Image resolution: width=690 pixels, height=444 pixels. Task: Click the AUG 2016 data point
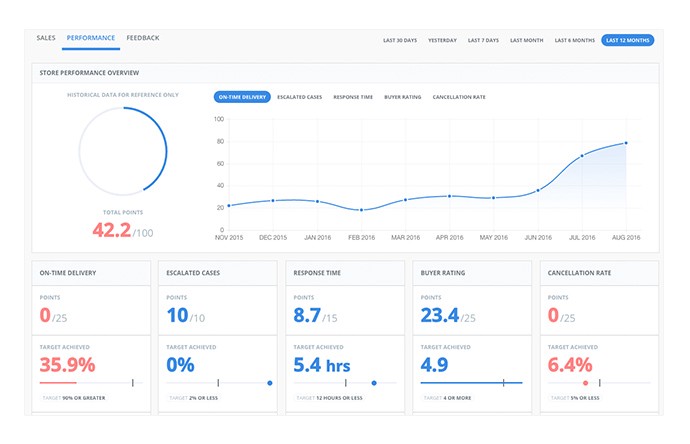[x=626, y=143]
